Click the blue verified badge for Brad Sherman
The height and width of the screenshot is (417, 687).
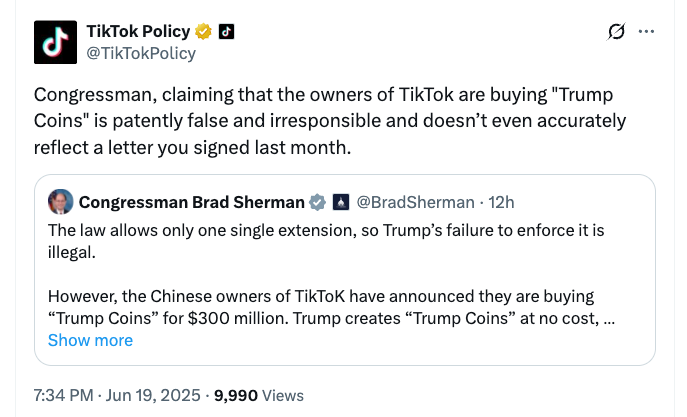(317, 202)
